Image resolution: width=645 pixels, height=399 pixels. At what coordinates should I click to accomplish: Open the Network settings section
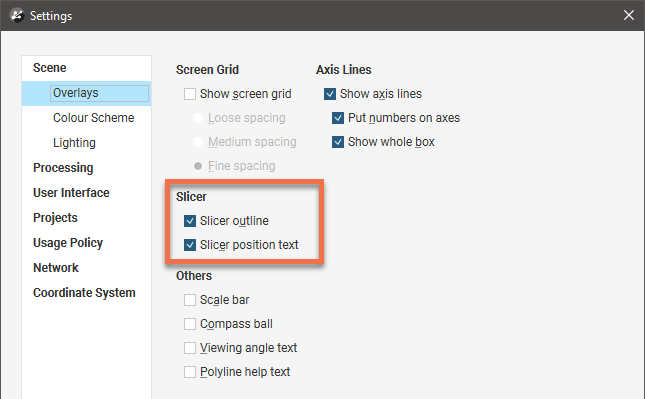pos(56,267)
